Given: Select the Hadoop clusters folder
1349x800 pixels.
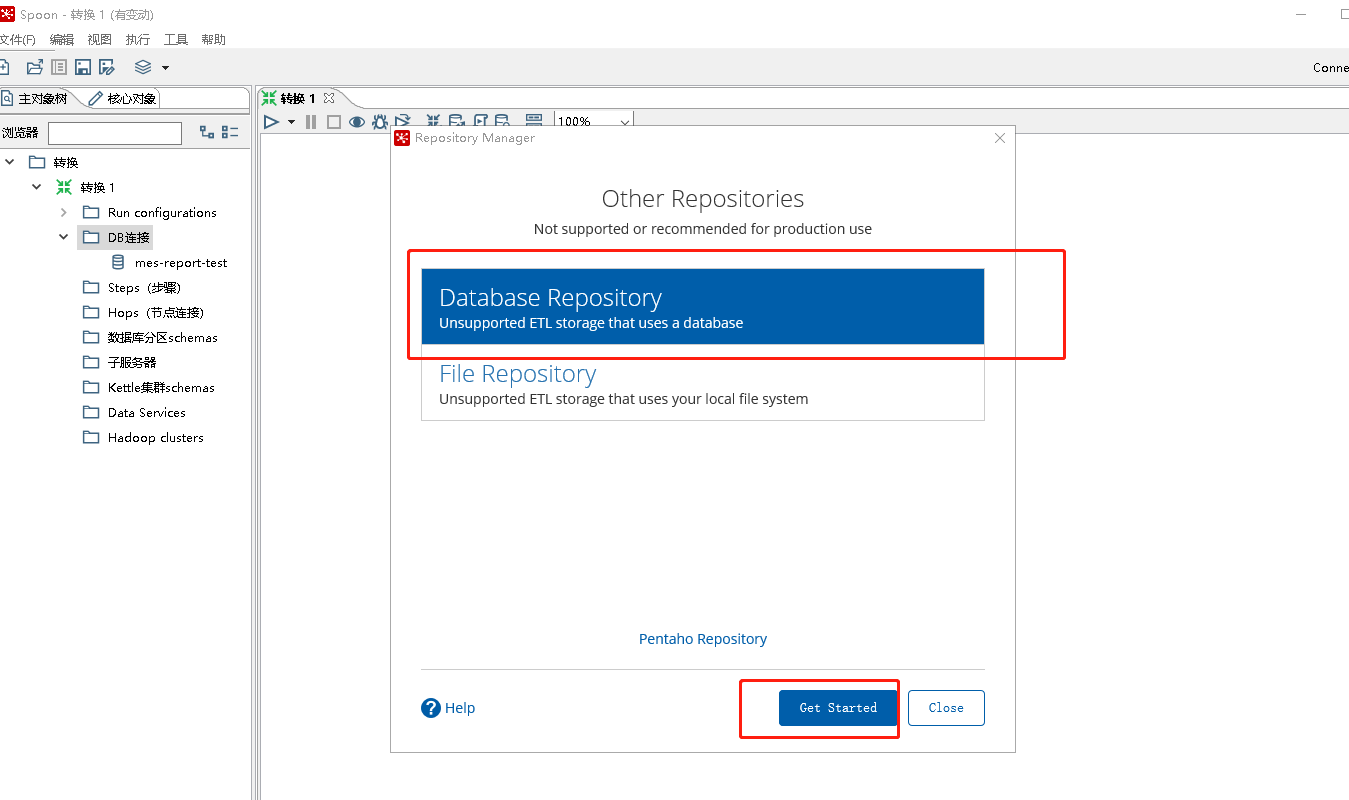Looking at the screenshot, I should pos(156,437).
